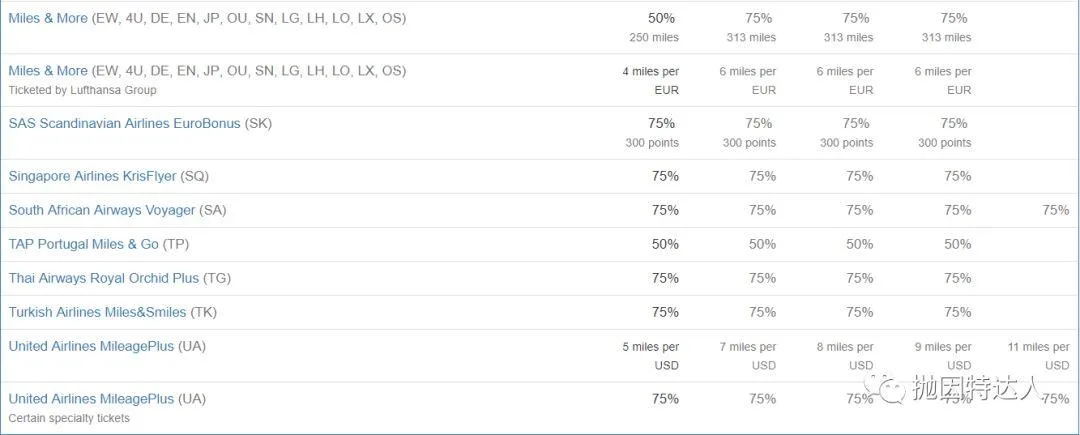Click the first 300 points SAS cell
Image resolution: width=1080 pixels, height=435 pixels.
[652, 143]
